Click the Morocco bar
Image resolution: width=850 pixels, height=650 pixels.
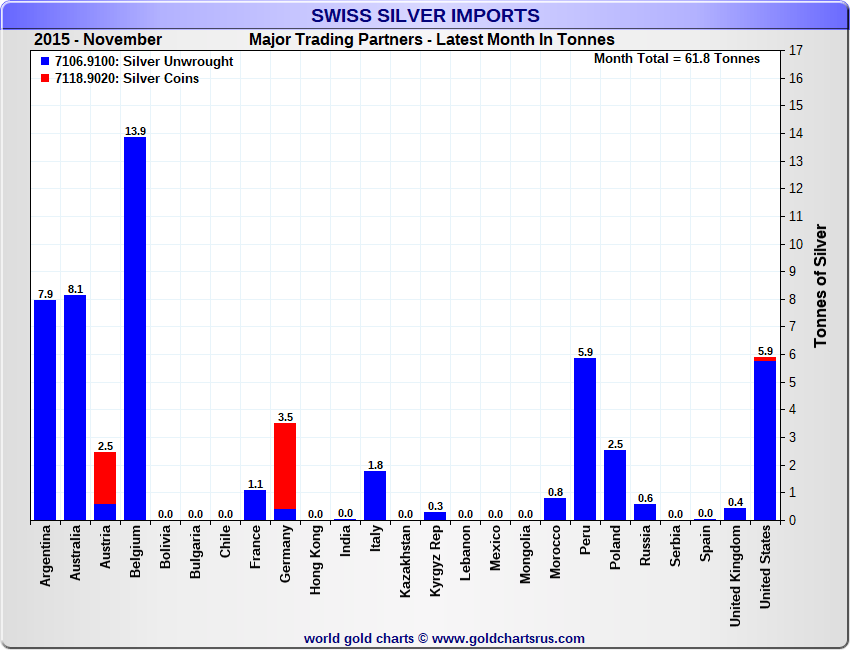click(555, 509)
